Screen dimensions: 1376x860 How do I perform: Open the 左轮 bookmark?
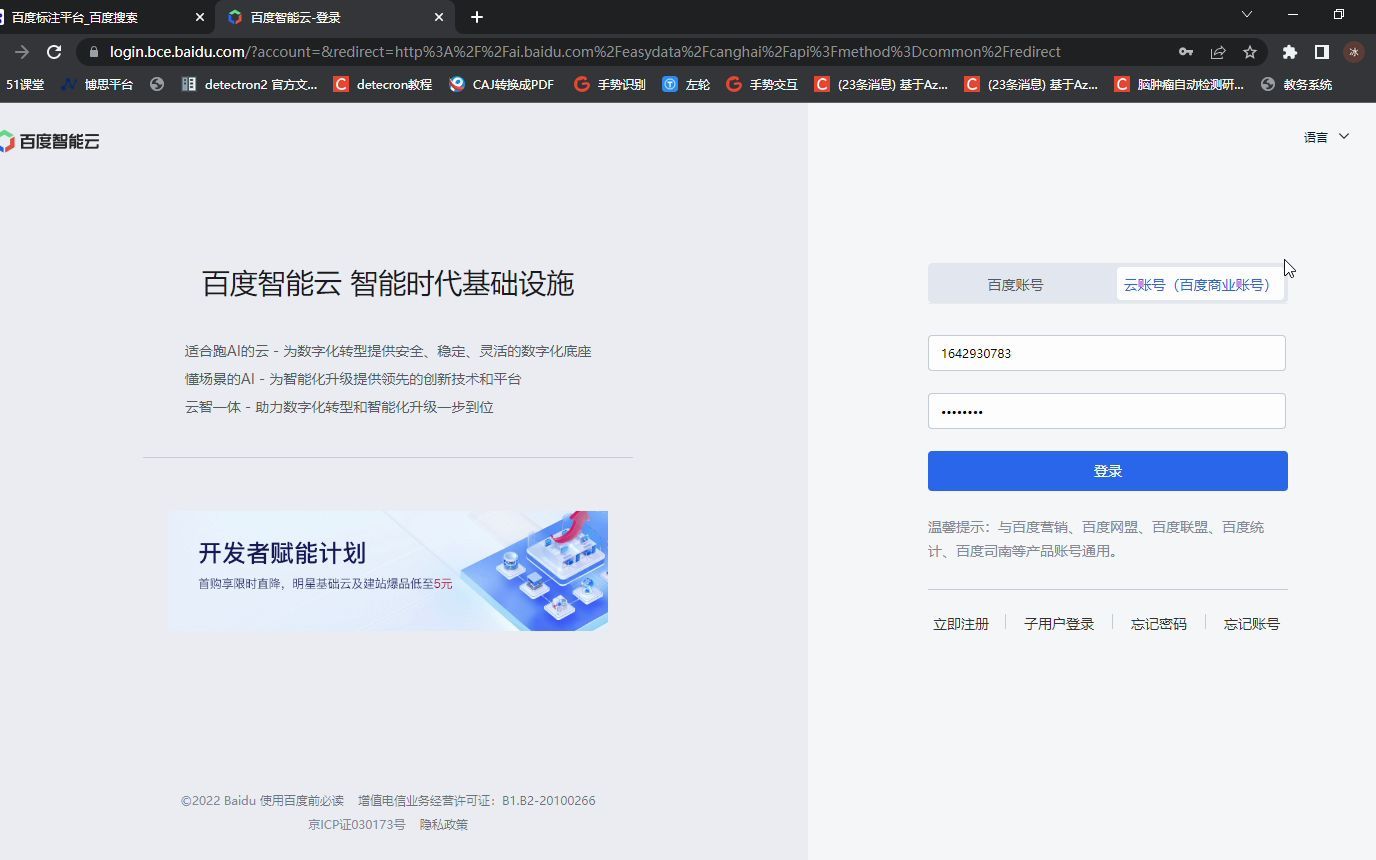(686, 85)
